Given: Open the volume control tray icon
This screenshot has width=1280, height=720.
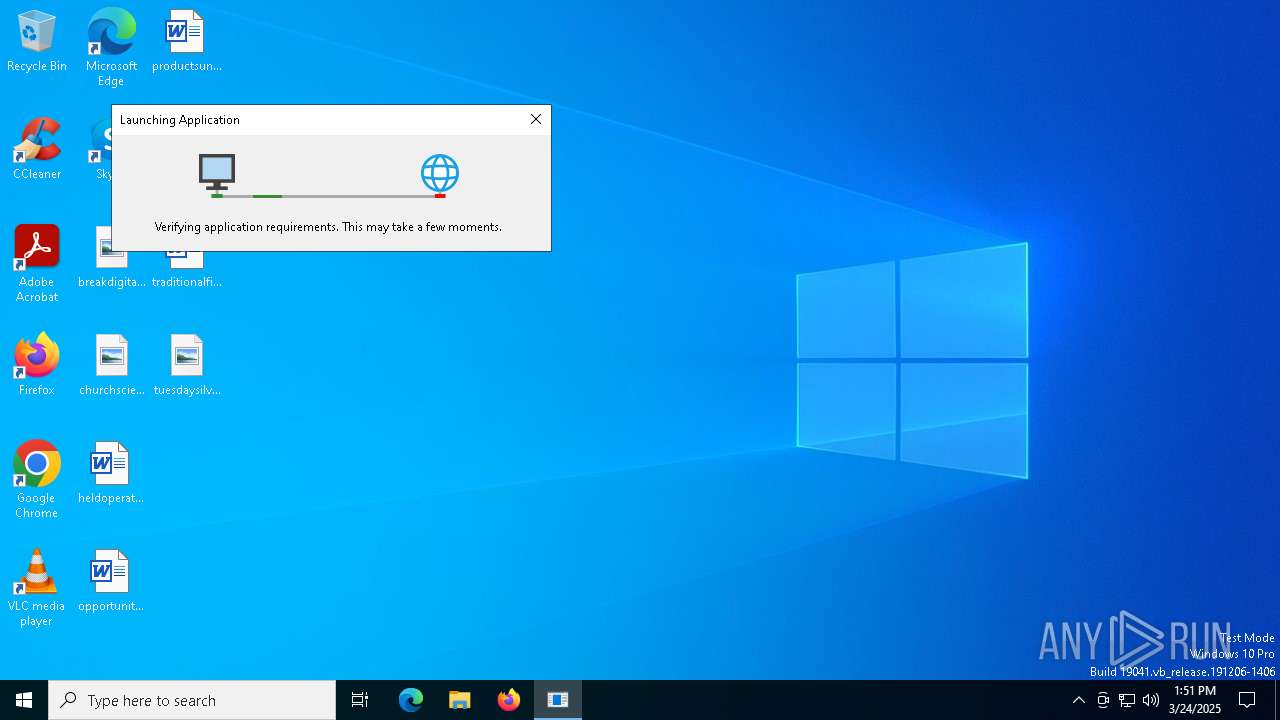Looking at the screenshot, I should click(1151, 700).
